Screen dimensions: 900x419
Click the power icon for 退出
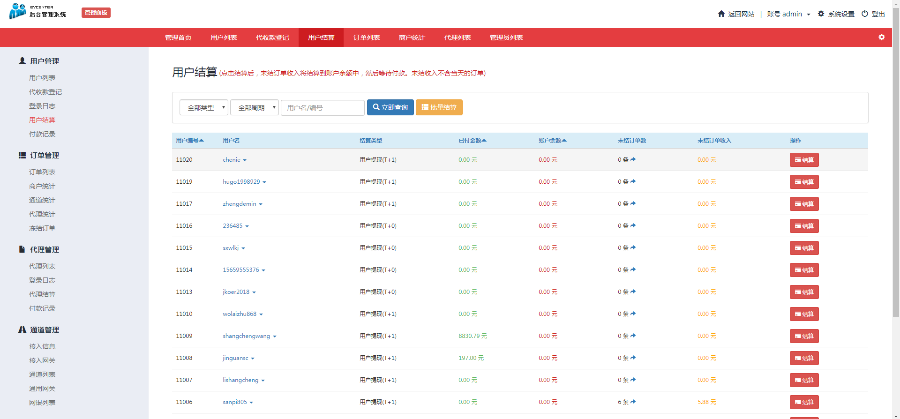point(865,14)
